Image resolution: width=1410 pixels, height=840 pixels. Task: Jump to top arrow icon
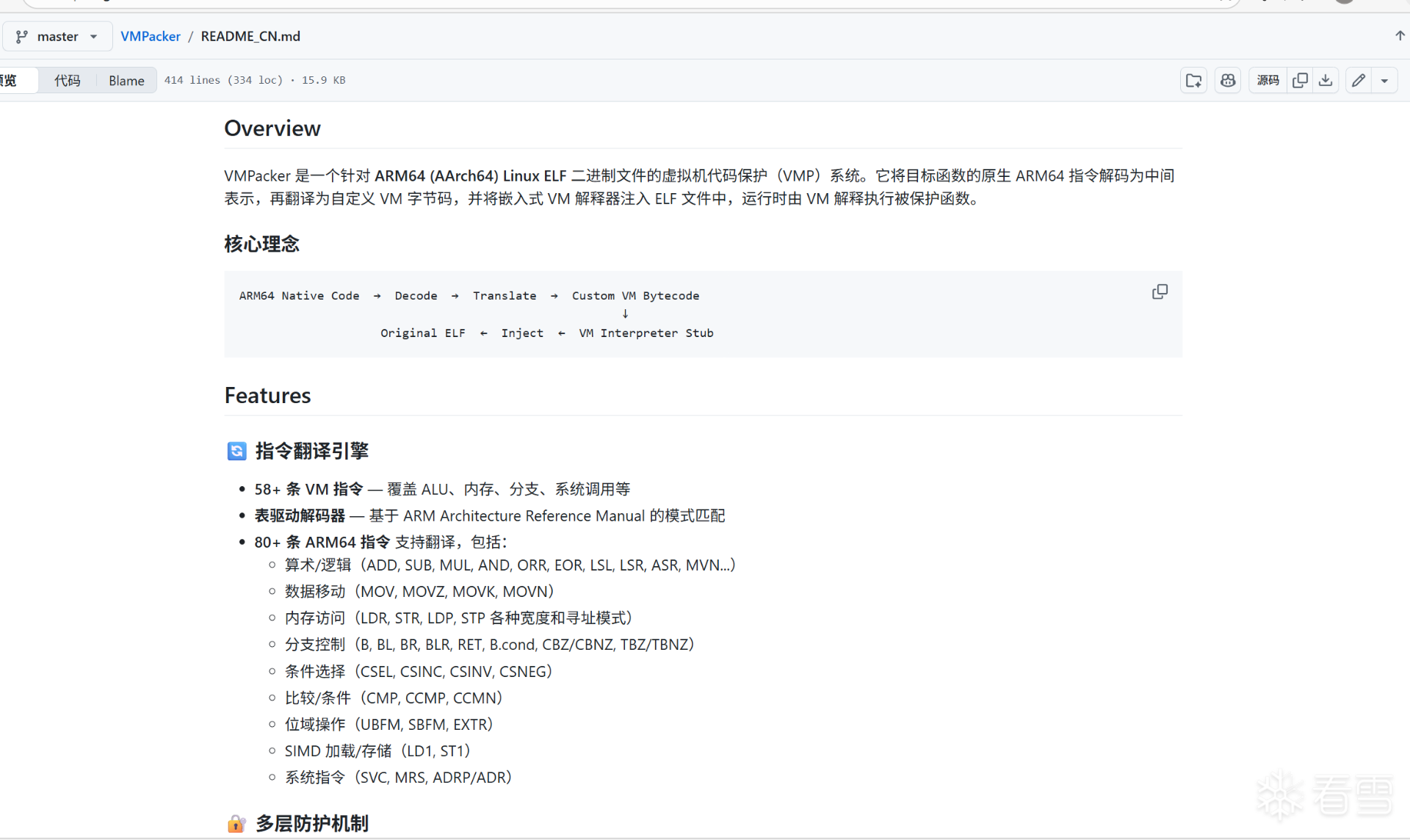pyautogui.click(x=1400, y=35)
